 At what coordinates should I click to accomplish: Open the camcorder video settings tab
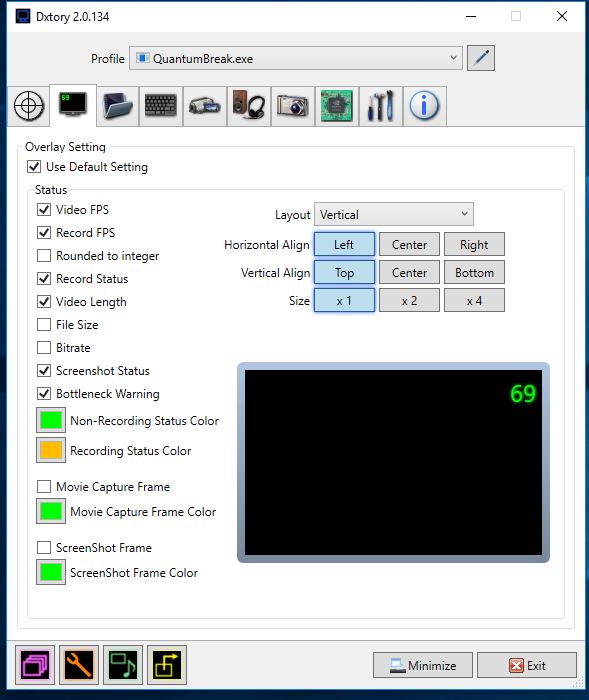click(205, 106)
